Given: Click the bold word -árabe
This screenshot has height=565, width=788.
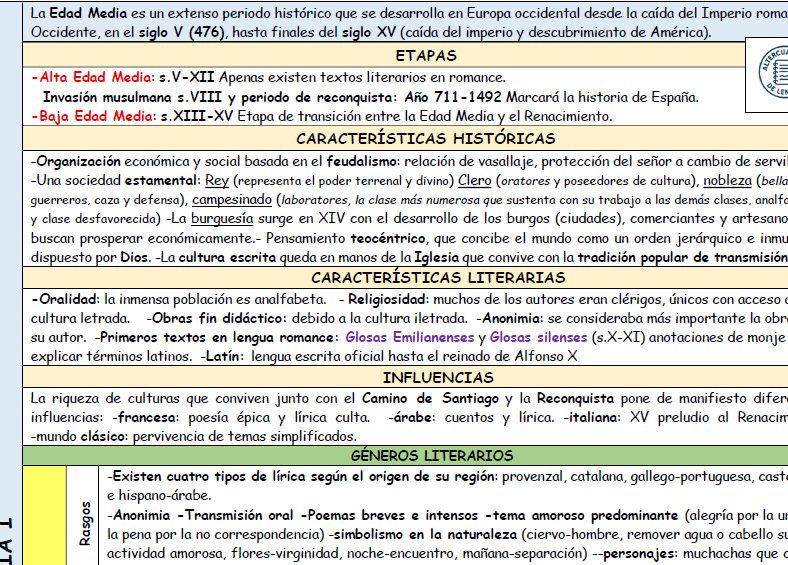Looking at the screenshot, I should click(x=408, y=417).
